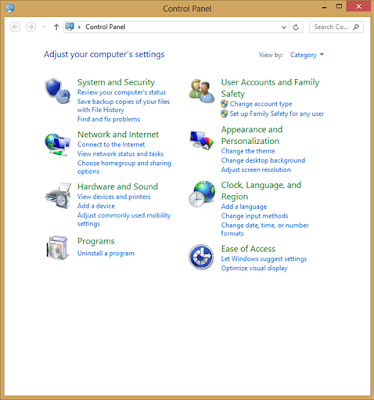The height and width of the screenshot is (400, 374).
Task: Click the Control Panel icon in title bar
Action: (x=10, y=8)
